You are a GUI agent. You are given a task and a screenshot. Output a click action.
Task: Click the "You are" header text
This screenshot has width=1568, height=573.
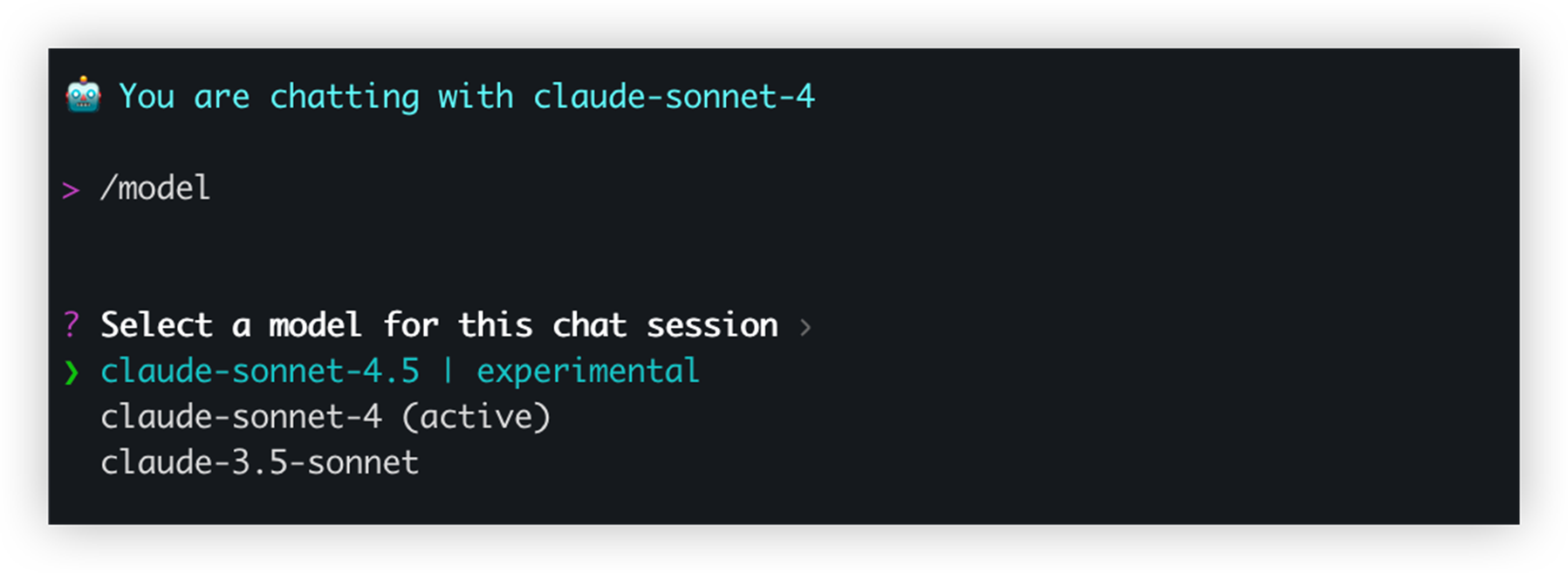(x=183, y=96)
